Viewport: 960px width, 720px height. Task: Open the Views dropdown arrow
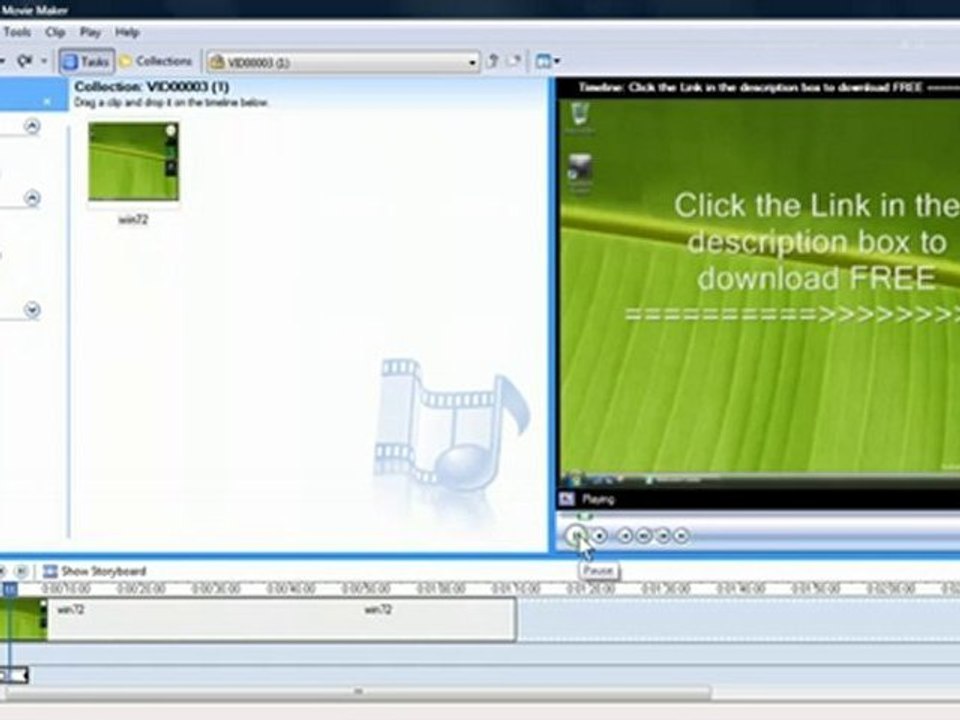[x=557, y=61]
